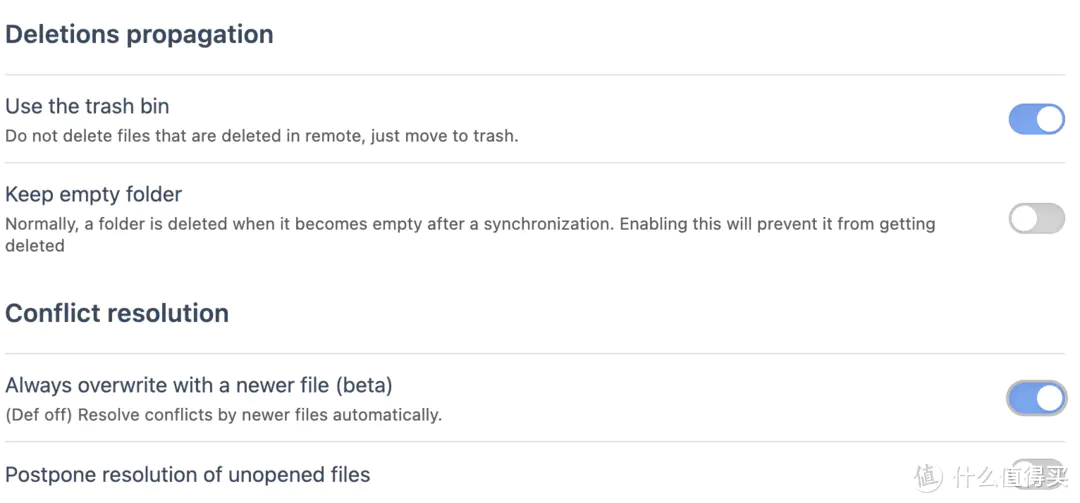Click the wrapped word 'deleted' under Keep empty folder
The height and width of the screenshot is (503, 1080).
[34, 246]
